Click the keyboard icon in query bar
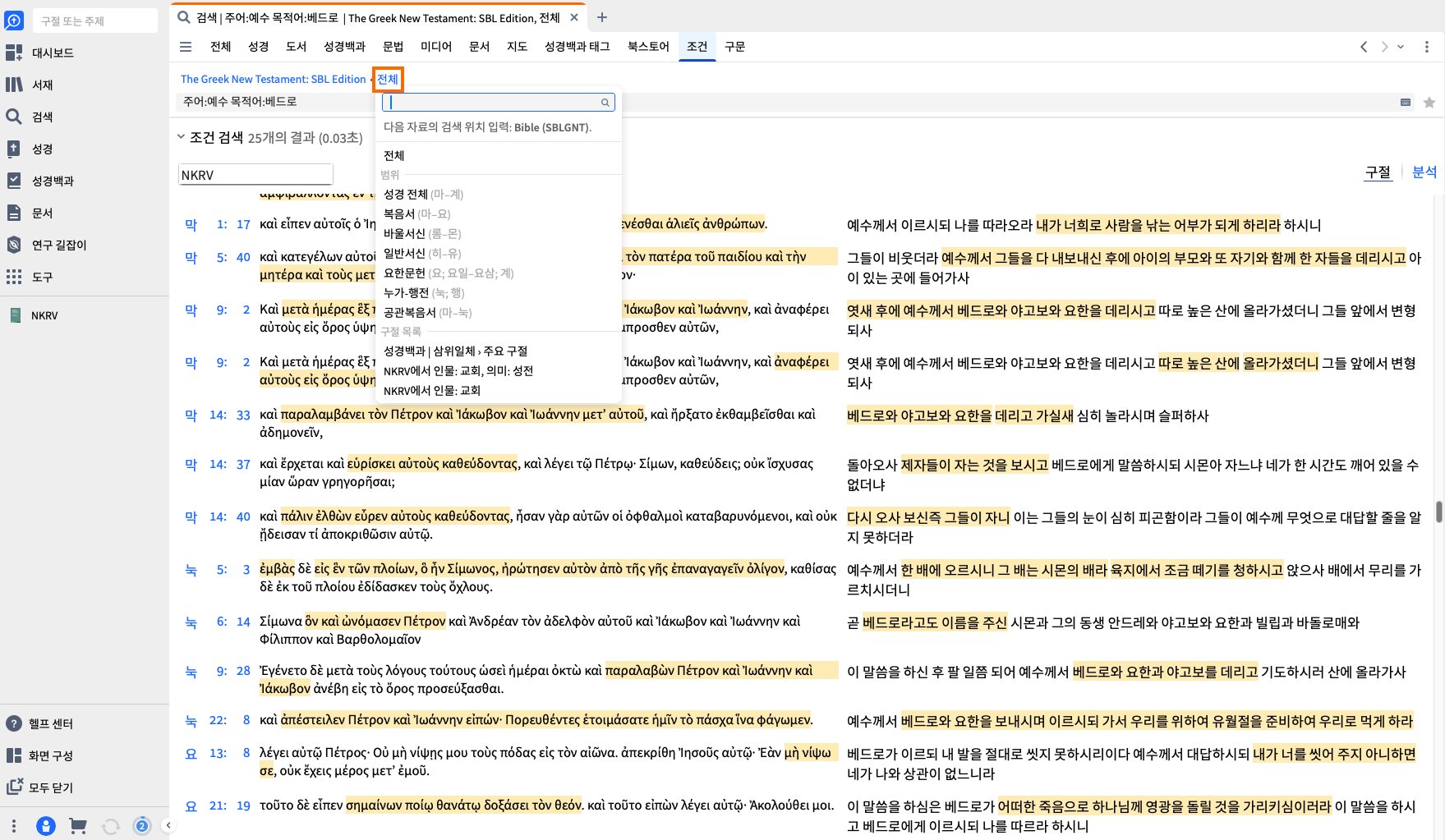The width and height of the screenshot is (1445, 840). (1406, 102)
